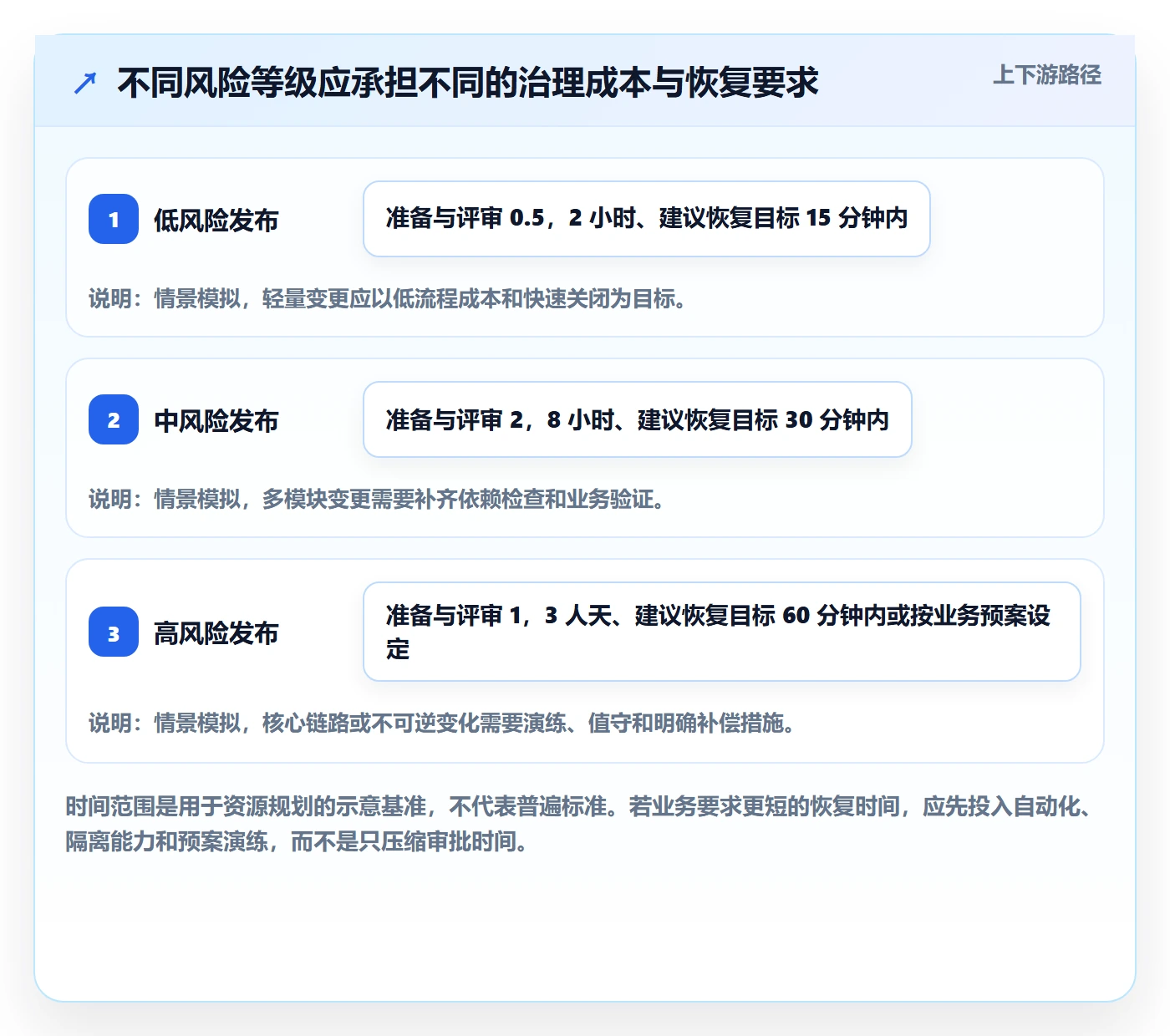
Task: Click the blue number 2 badge
Action: pos(114,419)
